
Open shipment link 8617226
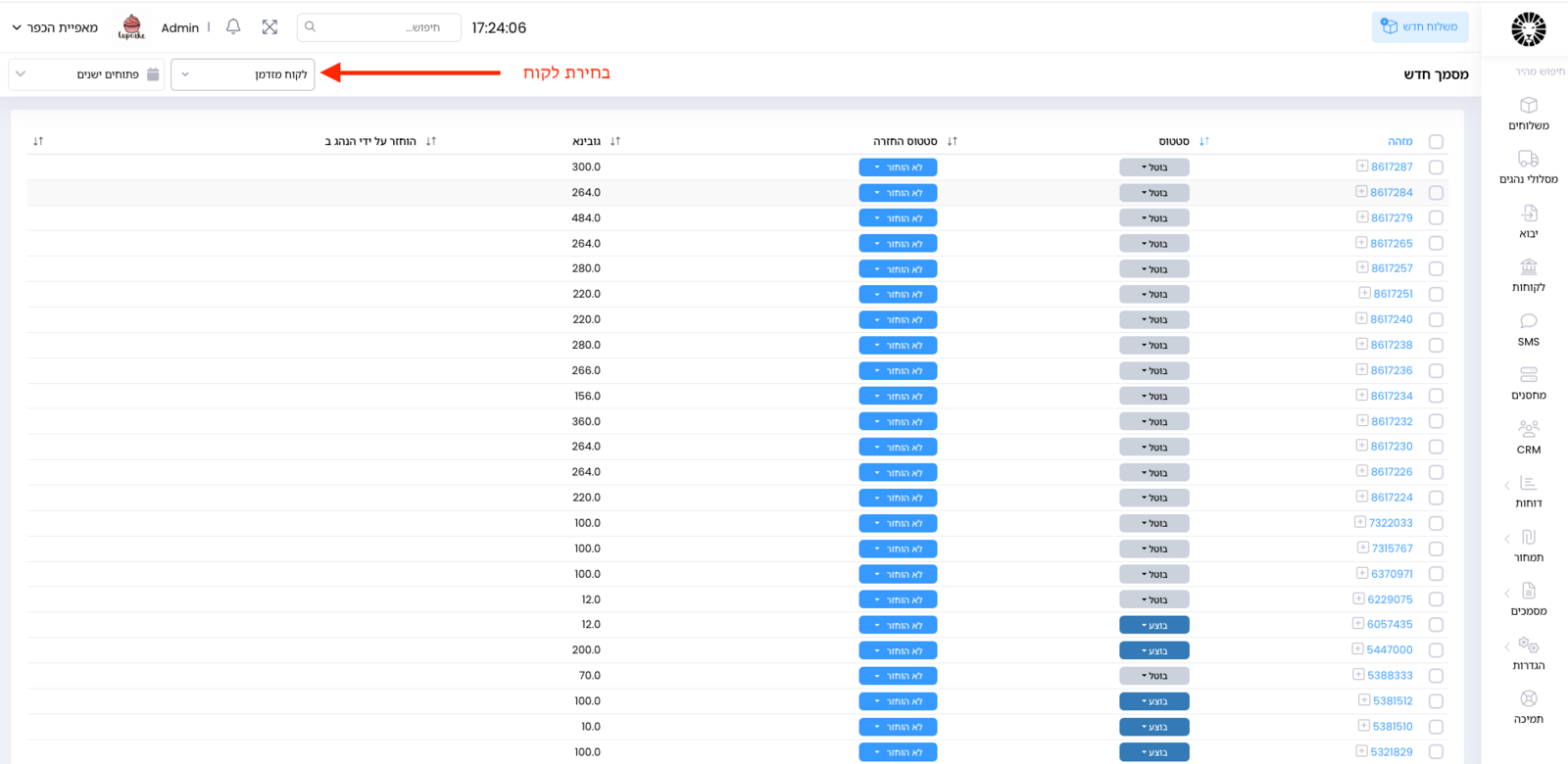[1392, 472]
